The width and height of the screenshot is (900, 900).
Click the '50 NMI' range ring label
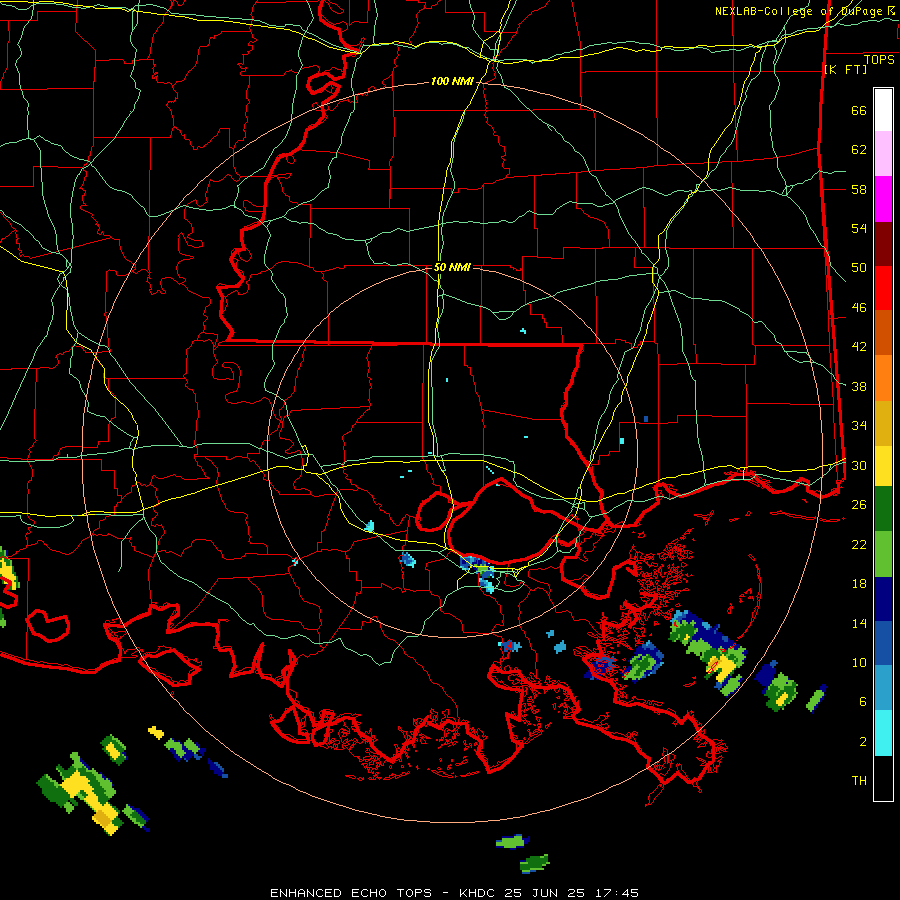pos(452,267)
